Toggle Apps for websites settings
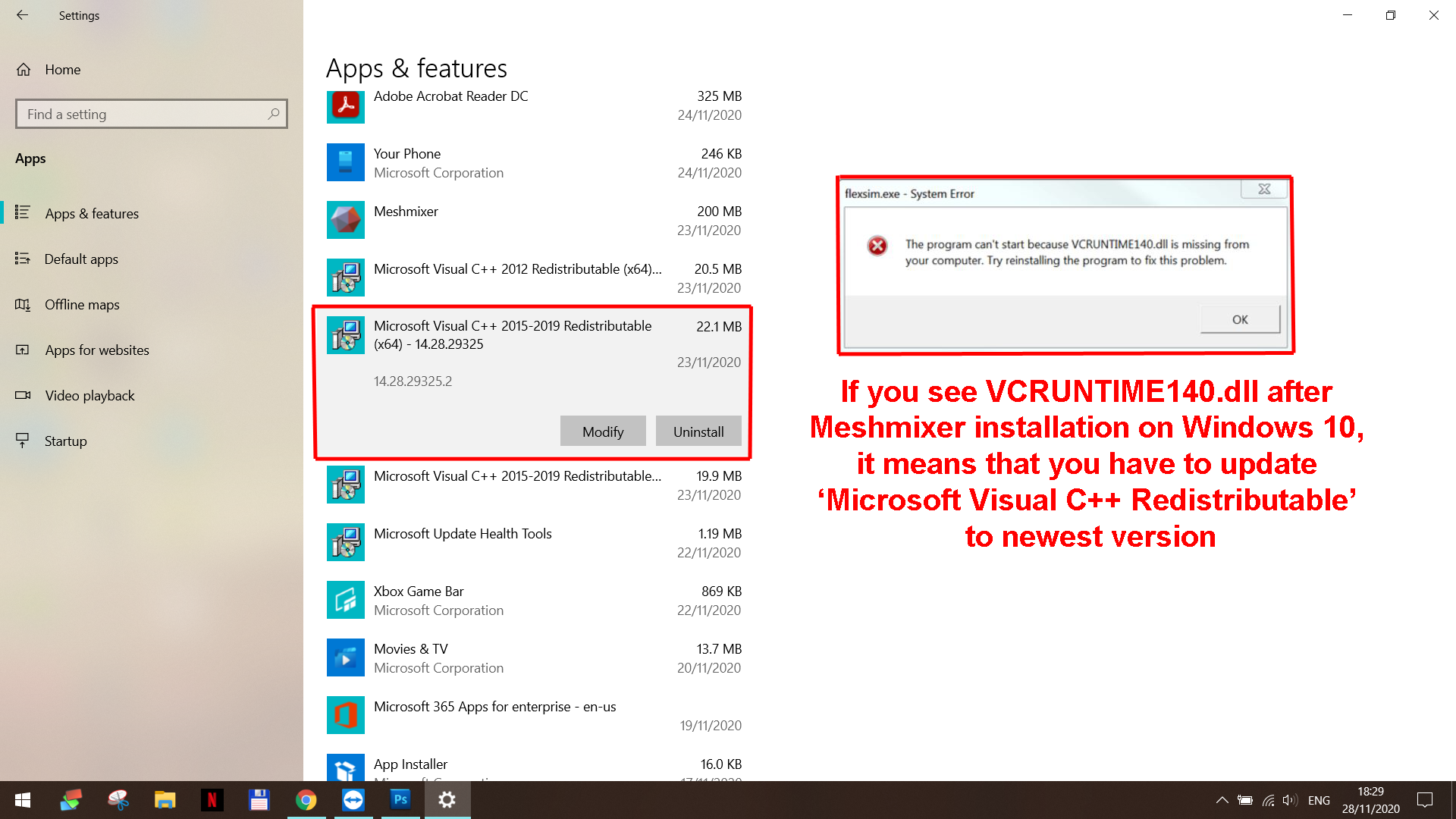The image size is (1456, 819). 97,349
